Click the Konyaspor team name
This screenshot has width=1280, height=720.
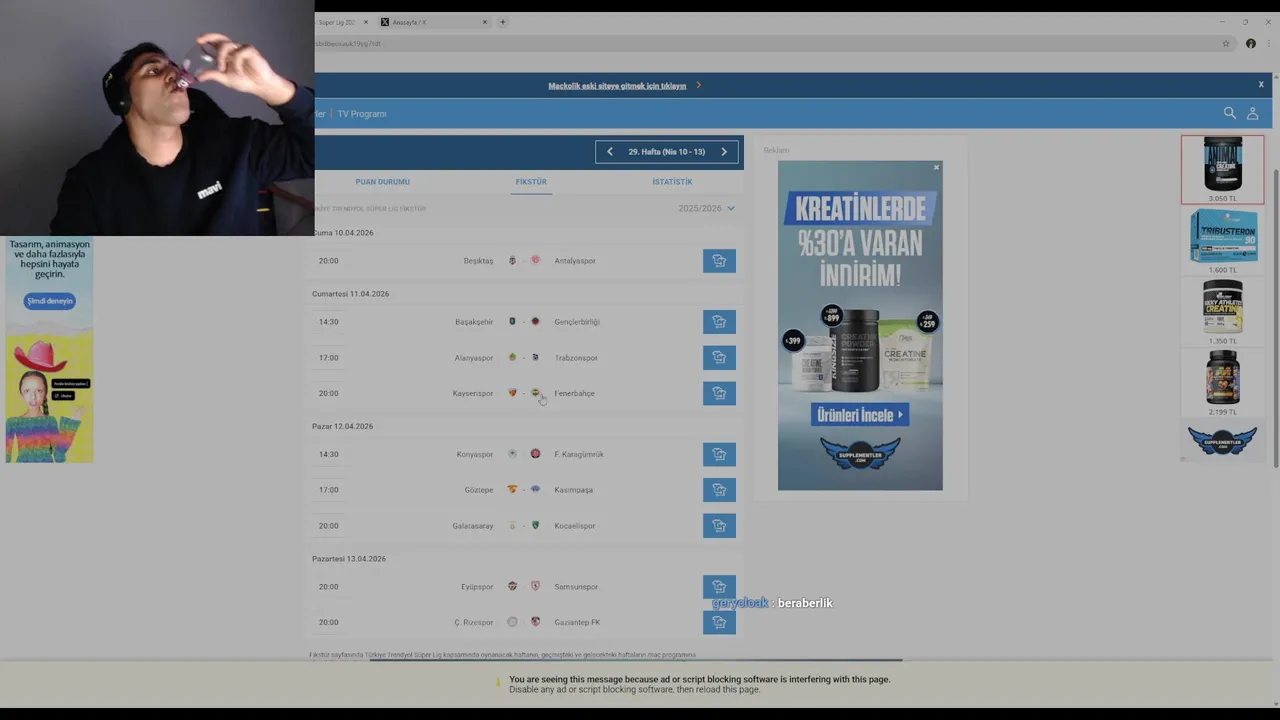tap(475, 454)
